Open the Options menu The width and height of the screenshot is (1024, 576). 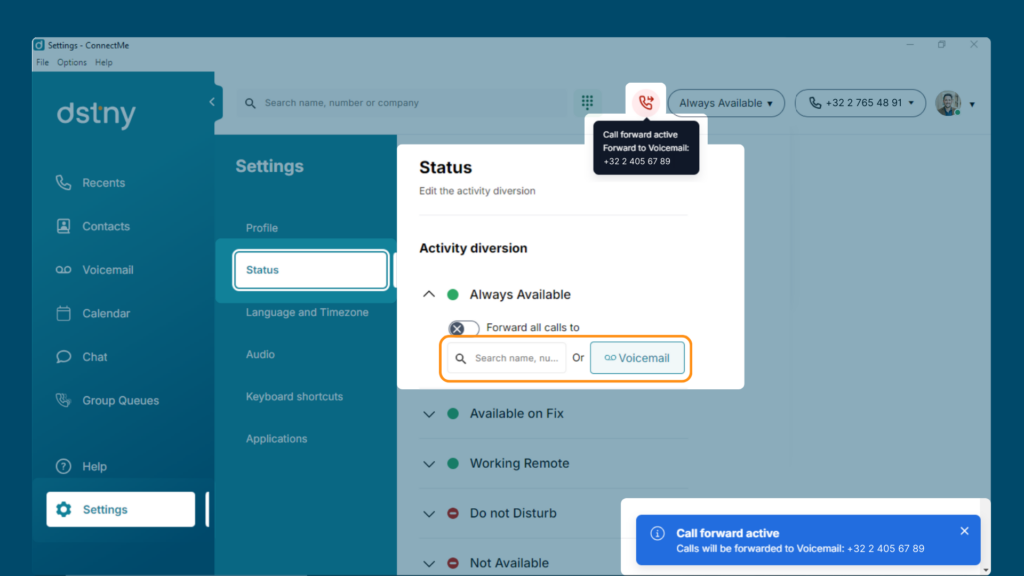click(x=72, y=63)
